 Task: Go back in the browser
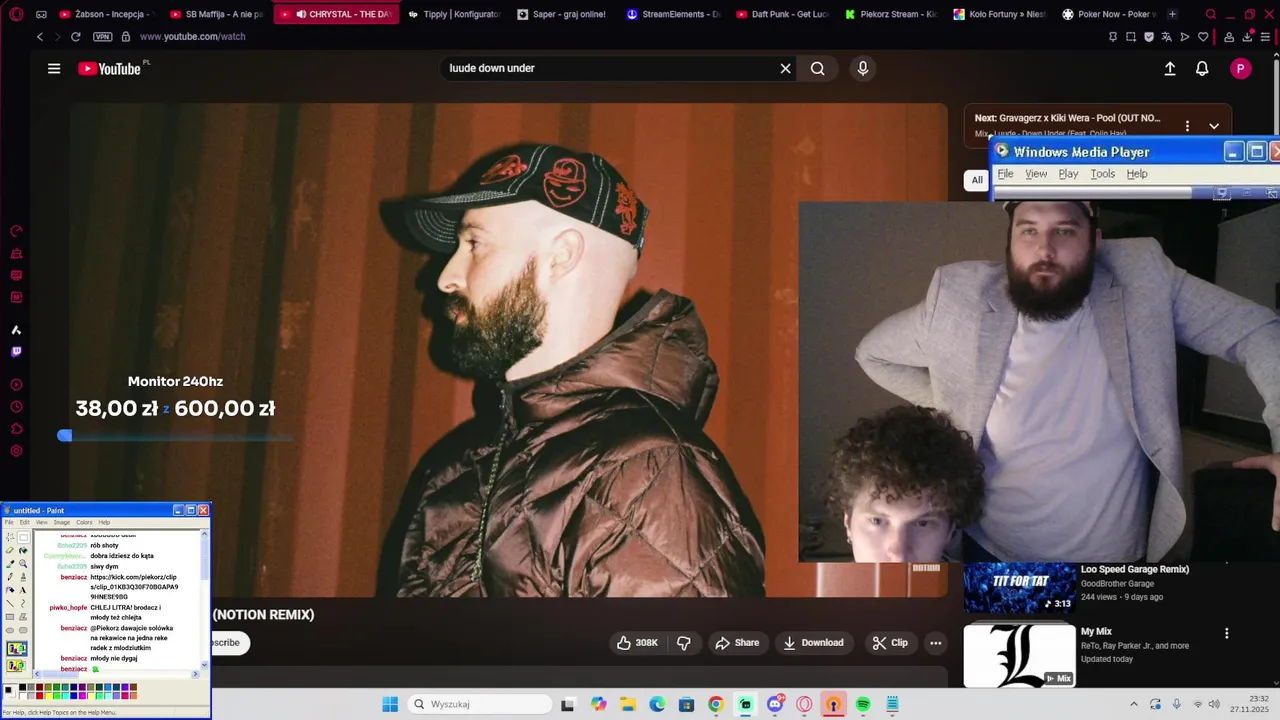point(40,36)
